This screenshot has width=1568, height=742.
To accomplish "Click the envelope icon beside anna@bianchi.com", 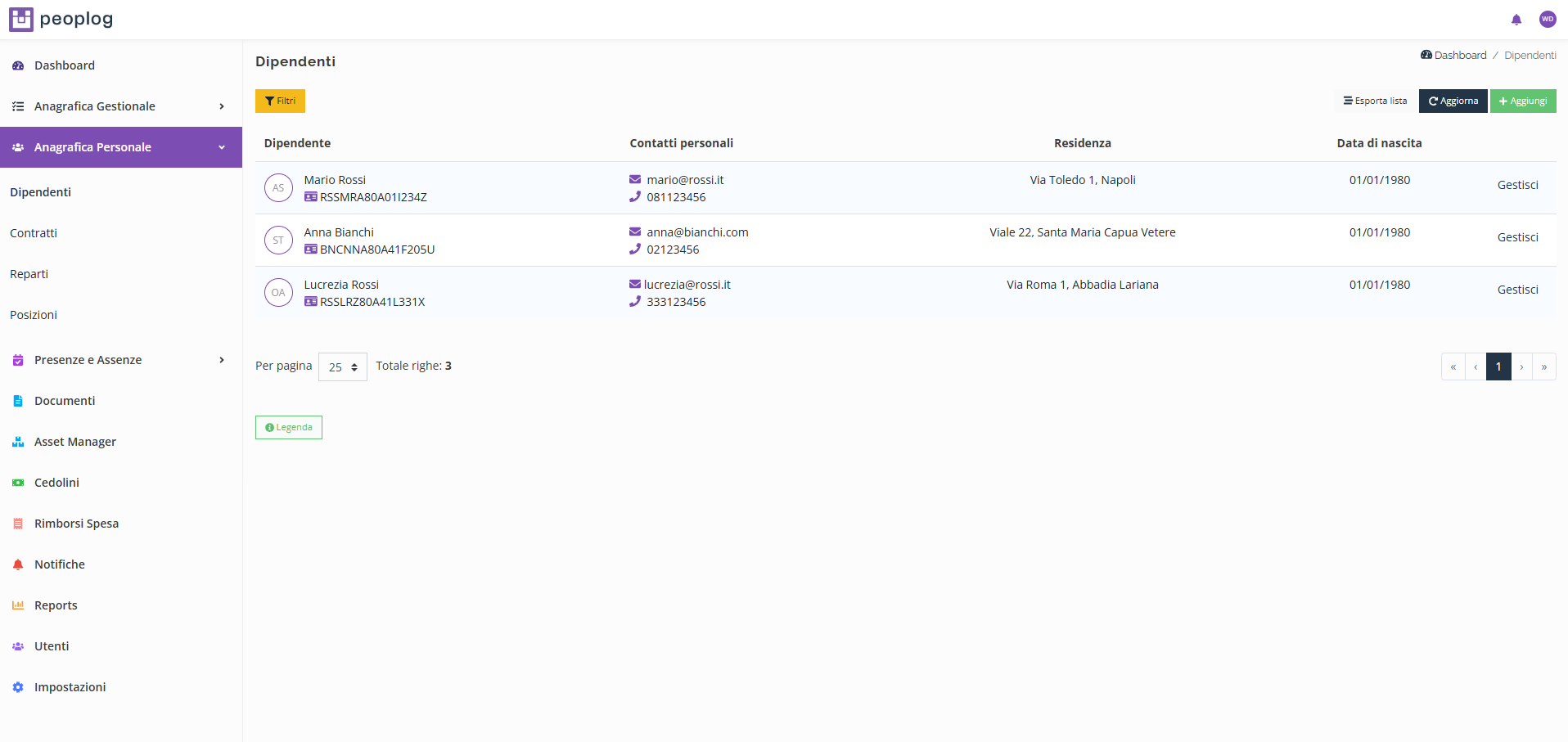I will pyautogui.click(x=635, y=232).
